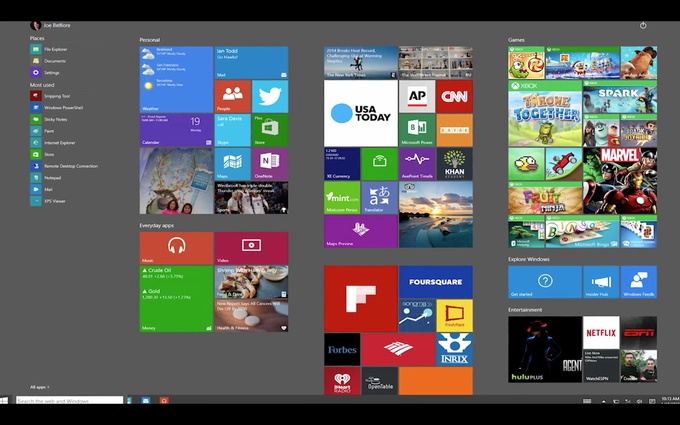
Task: Click the power button
Action: pos(643,25)
